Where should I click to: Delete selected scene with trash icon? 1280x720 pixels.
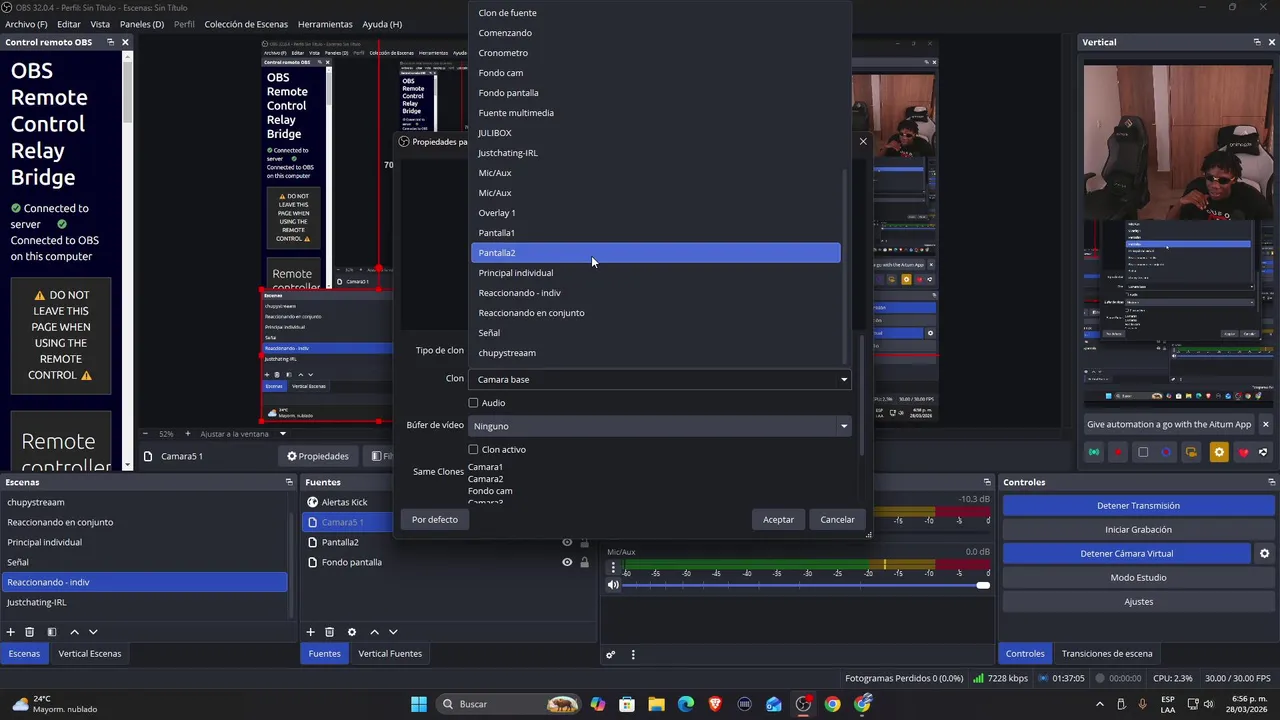[30, 632]
